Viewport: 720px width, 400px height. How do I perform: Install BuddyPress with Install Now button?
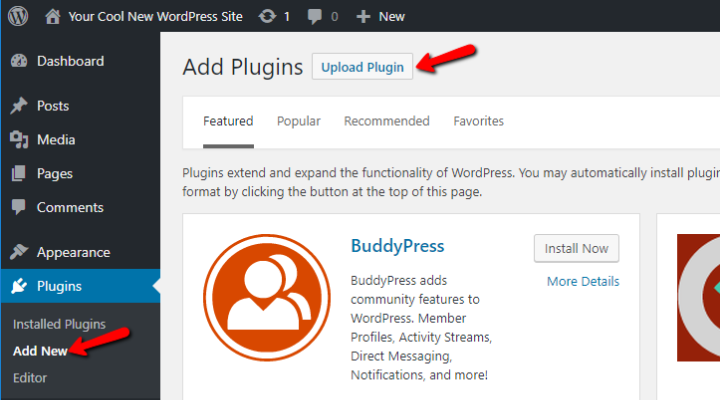click(576, 248)
